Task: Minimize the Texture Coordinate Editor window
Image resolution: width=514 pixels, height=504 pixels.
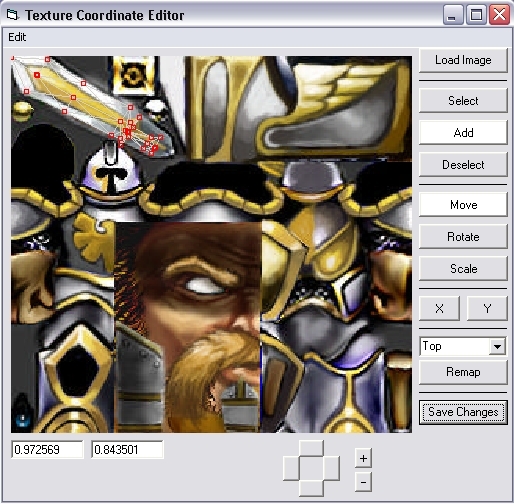Action: tap(452, 15)
